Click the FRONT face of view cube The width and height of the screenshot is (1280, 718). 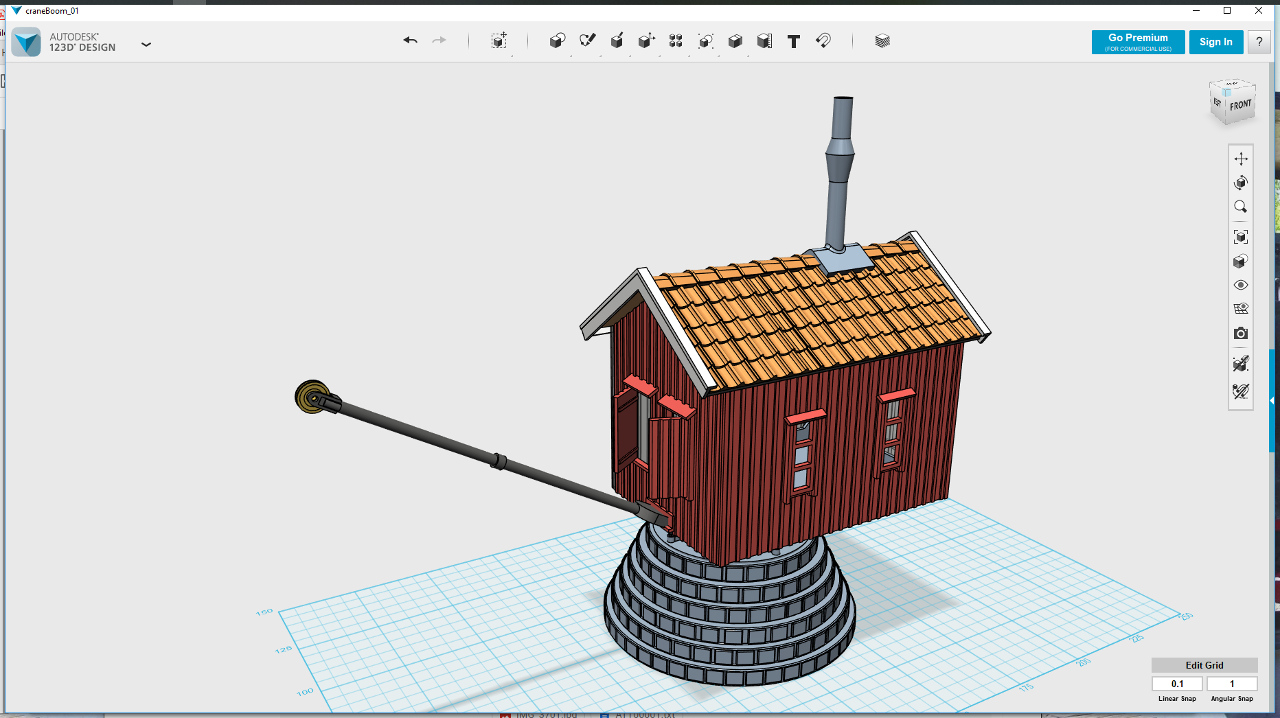[x=1240, y=105]
